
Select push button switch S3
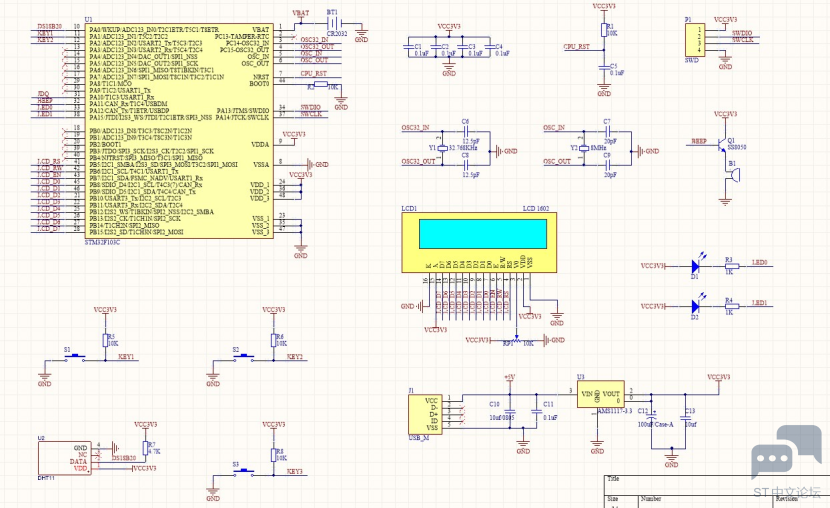pos(243,472)
